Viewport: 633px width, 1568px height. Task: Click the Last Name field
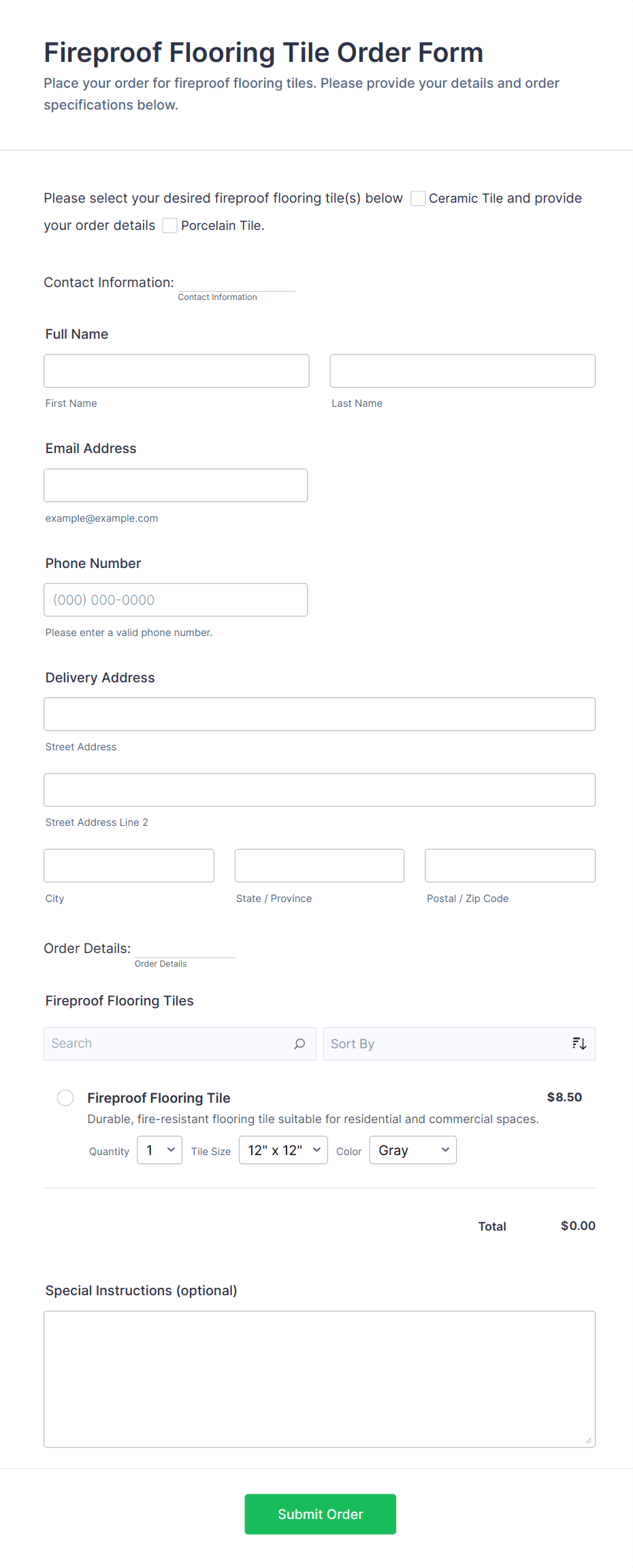[462, 371]
